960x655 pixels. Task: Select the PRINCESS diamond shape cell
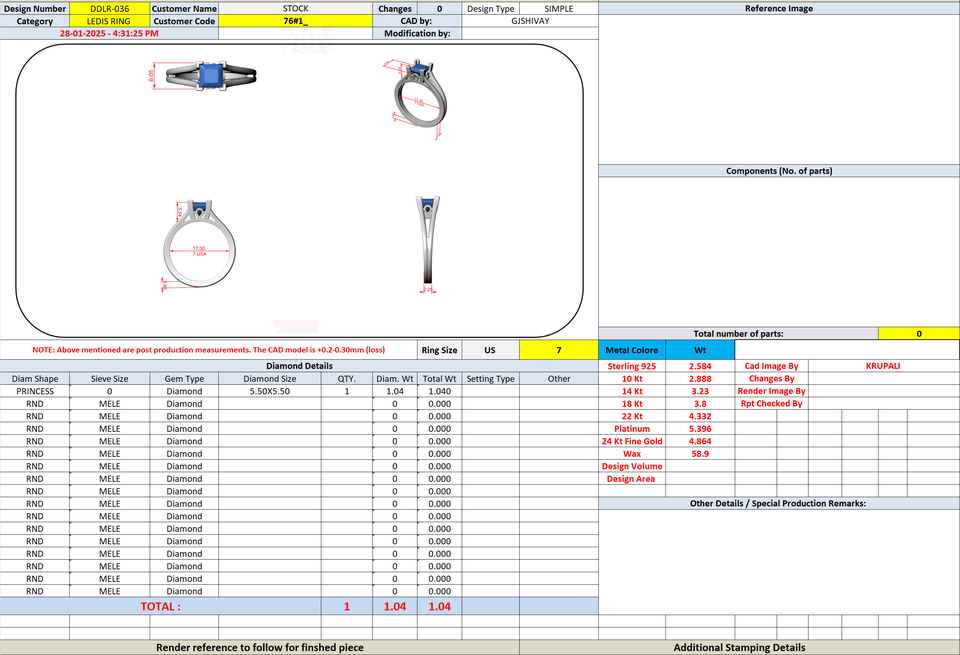[35, 391]
